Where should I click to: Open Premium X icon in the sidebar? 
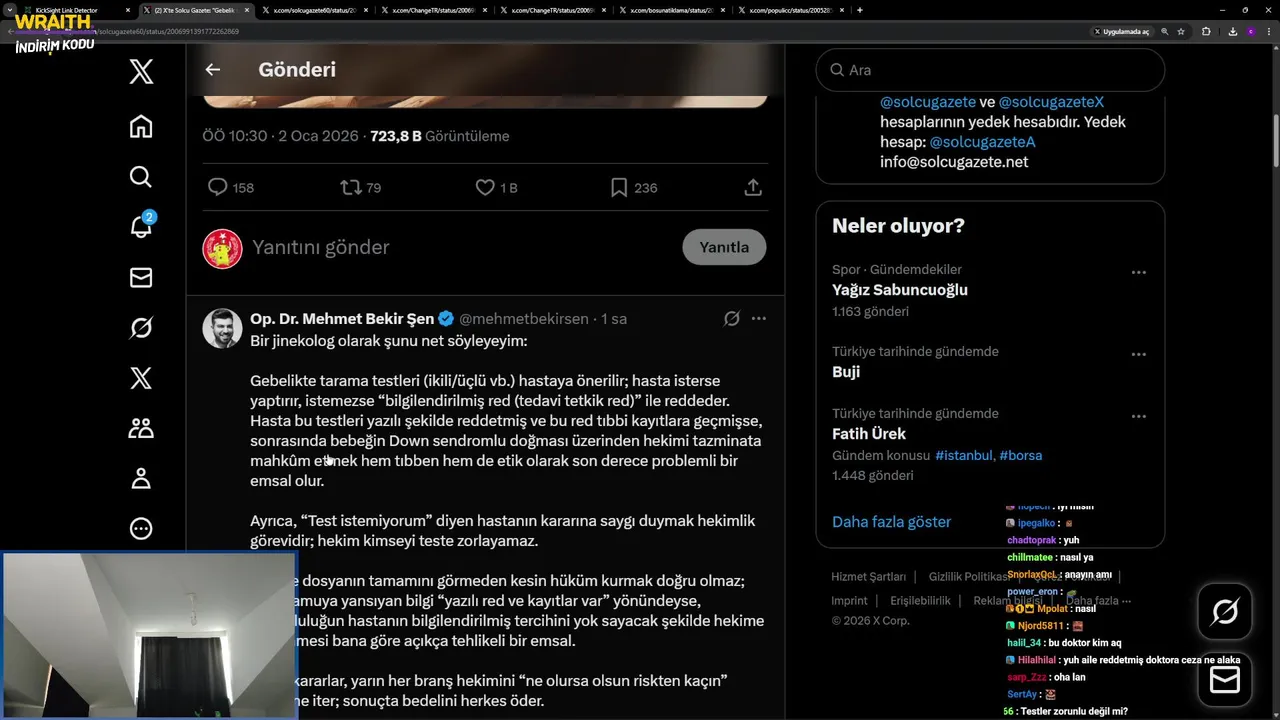141,377
